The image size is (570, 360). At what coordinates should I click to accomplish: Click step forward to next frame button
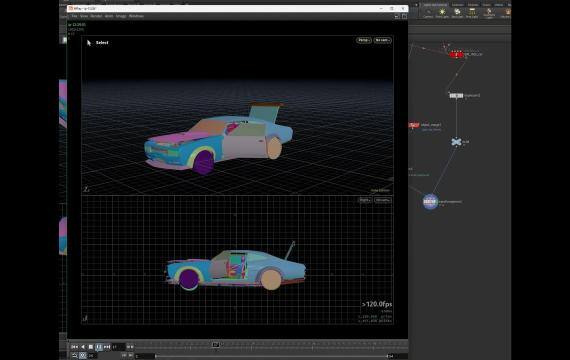107,347
